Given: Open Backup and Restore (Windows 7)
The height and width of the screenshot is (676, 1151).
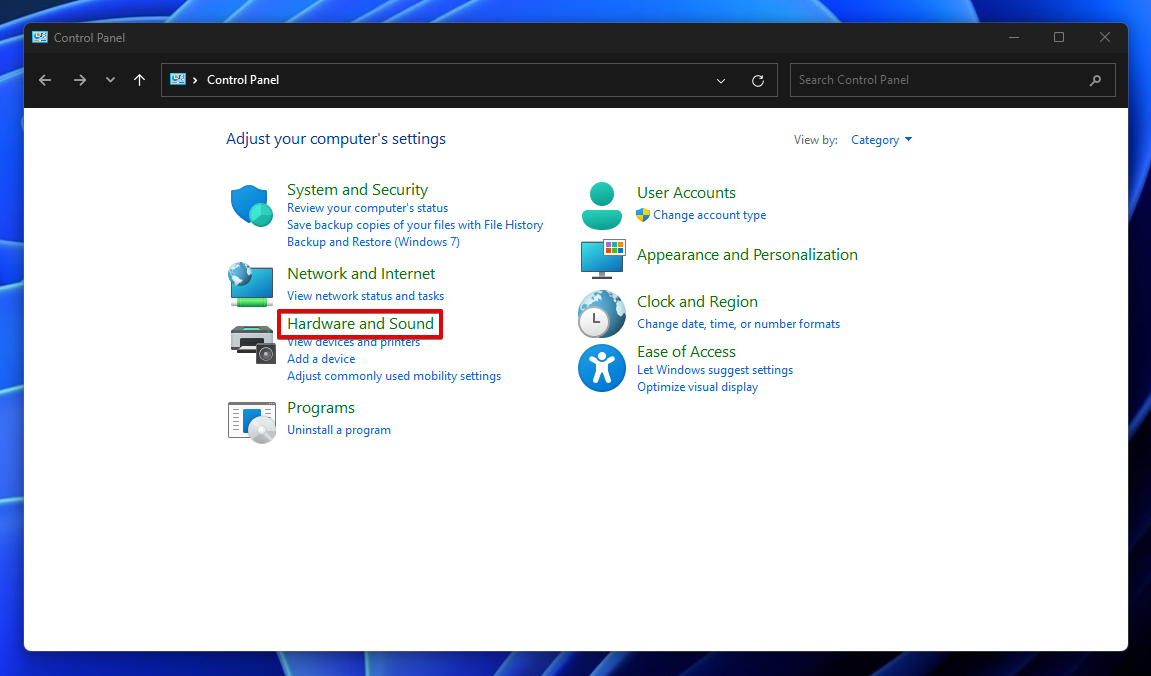Looking at the screenshot, I should (x=373, y=241).
